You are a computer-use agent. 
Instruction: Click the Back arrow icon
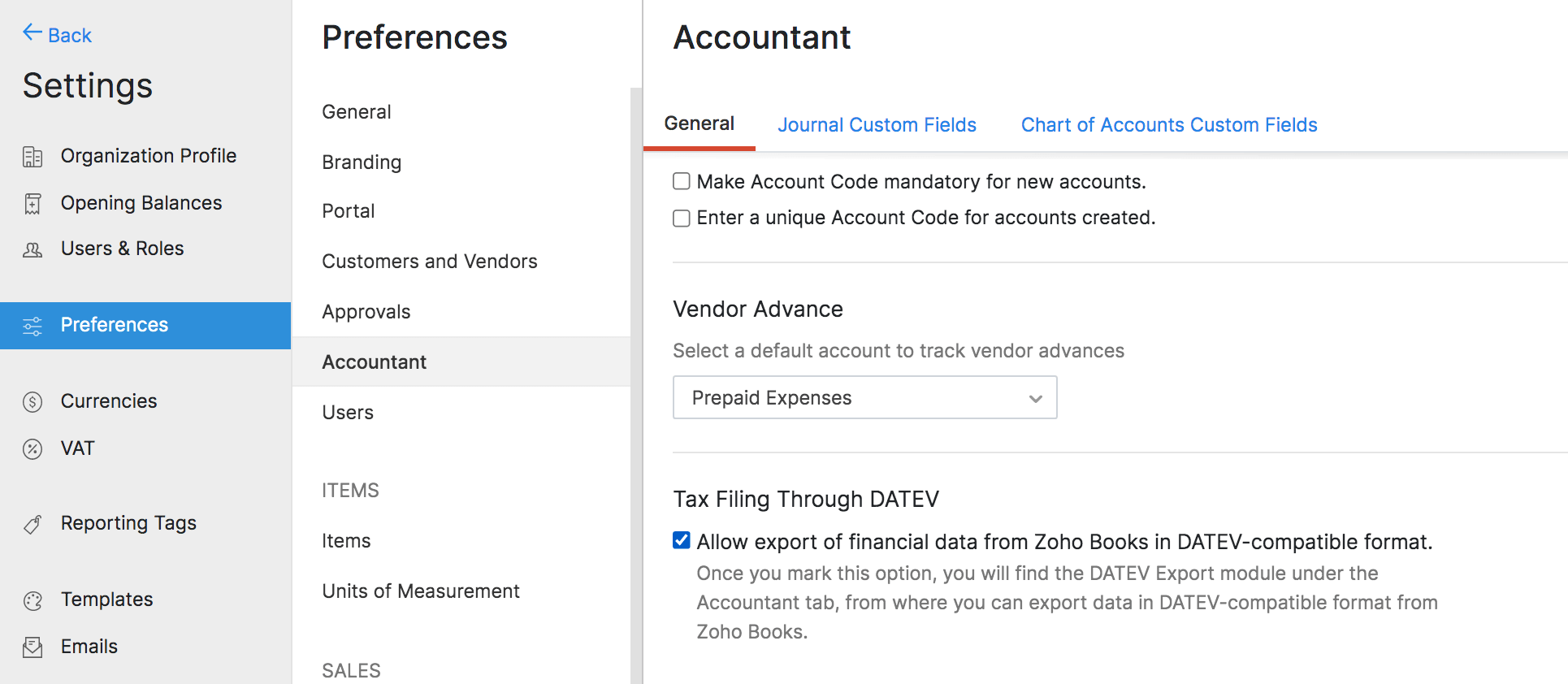point(32,32)
